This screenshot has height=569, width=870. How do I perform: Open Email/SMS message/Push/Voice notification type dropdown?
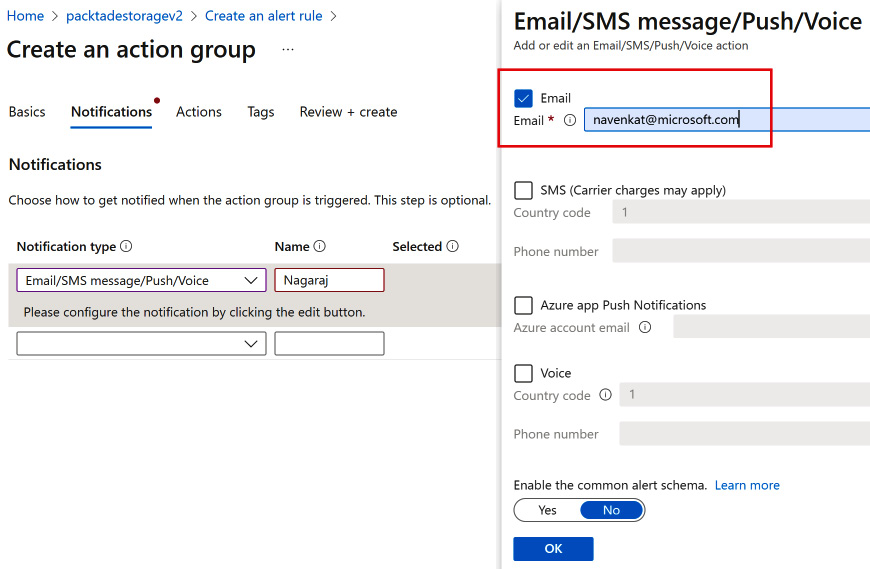(141, 281)
